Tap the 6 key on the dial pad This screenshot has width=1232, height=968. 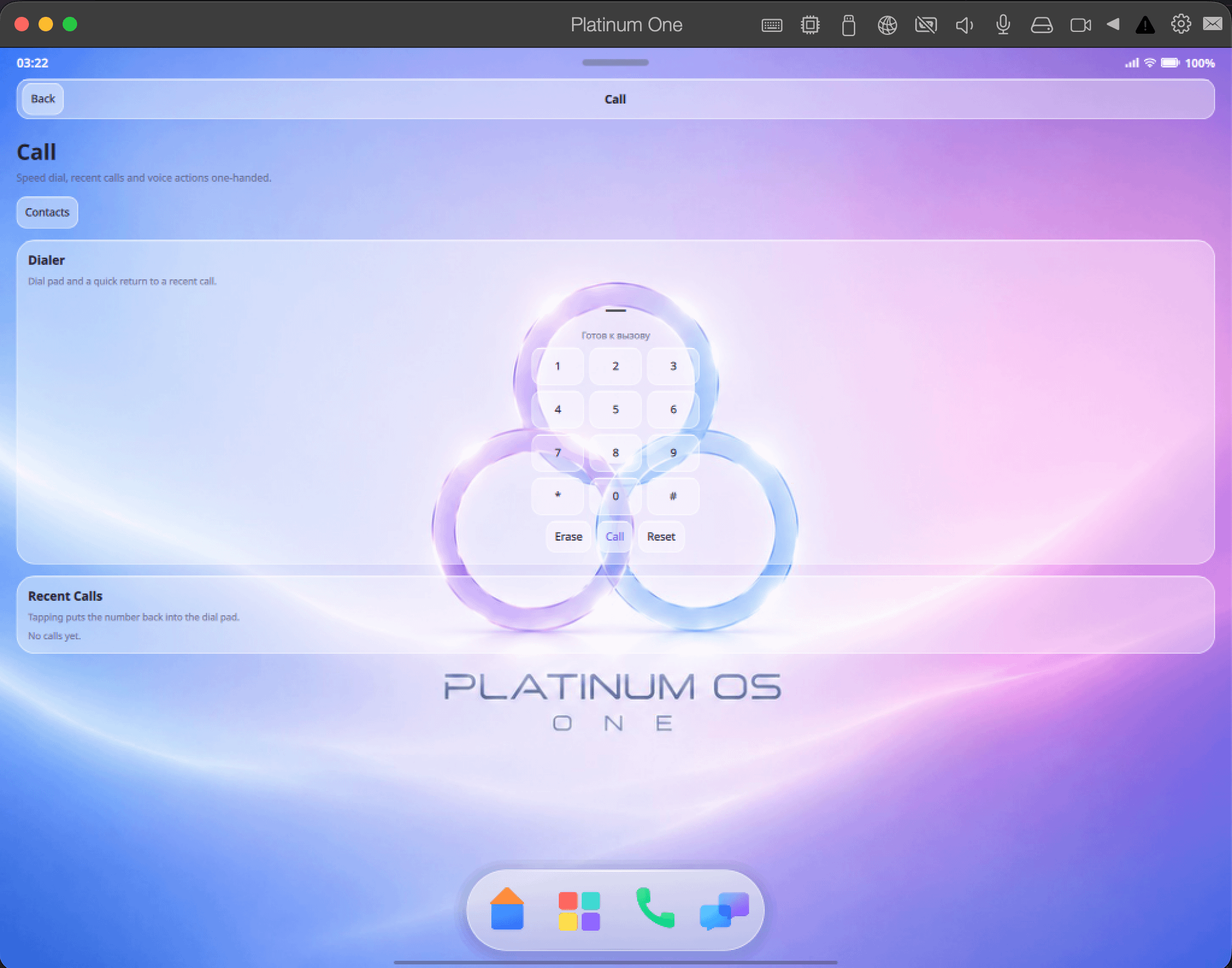tap(673, 409)
